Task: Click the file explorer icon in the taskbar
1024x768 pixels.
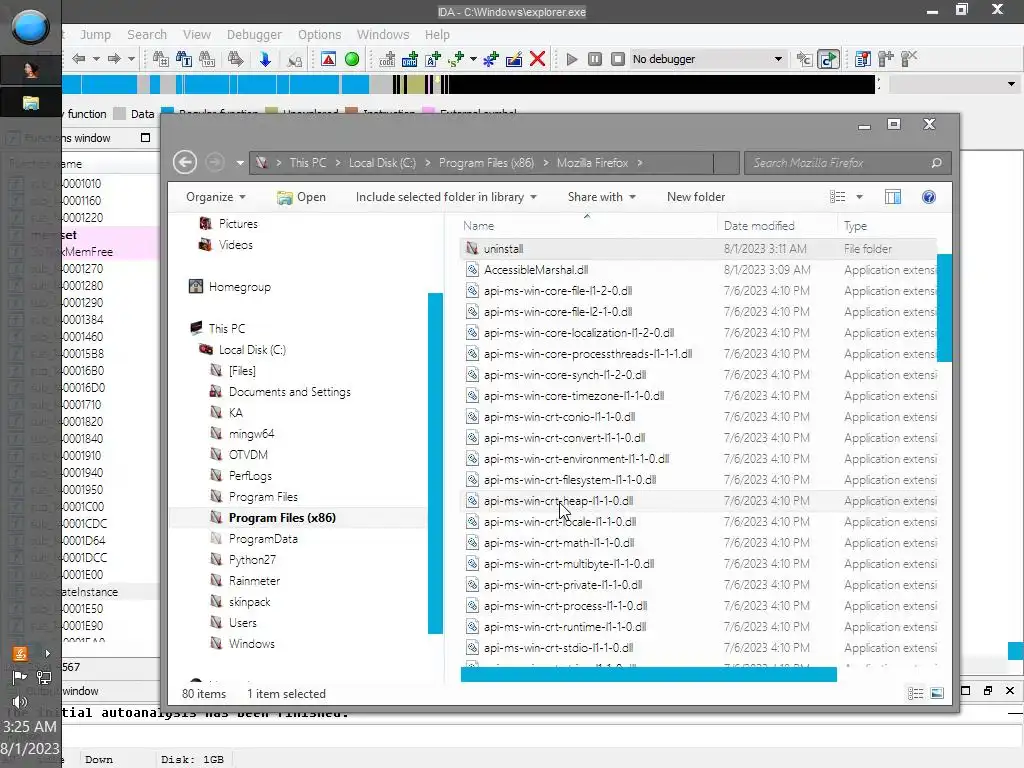Action: click(x=31, y=103)
